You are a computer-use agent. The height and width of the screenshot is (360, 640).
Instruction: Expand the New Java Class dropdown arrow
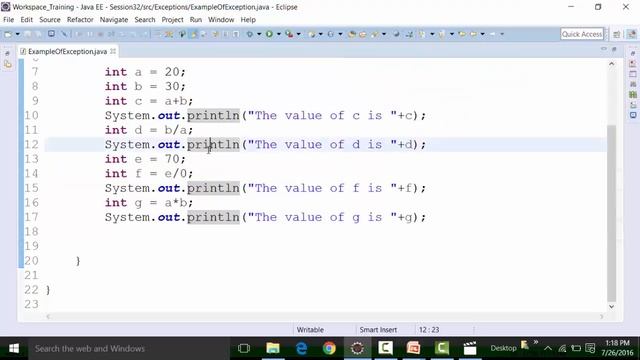coord(340,34)
